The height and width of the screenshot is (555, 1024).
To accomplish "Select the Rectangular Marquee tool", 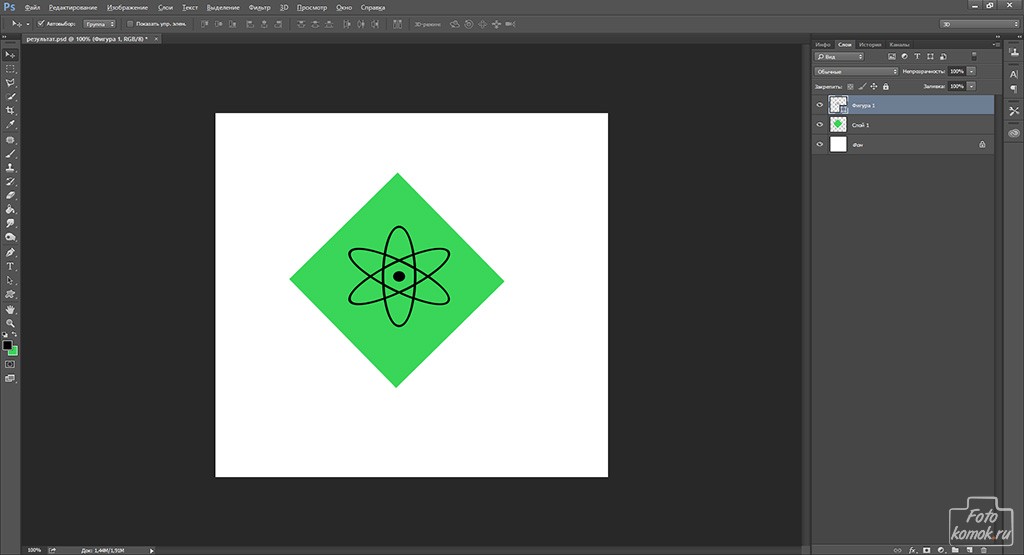I will (x=10, y=69).
